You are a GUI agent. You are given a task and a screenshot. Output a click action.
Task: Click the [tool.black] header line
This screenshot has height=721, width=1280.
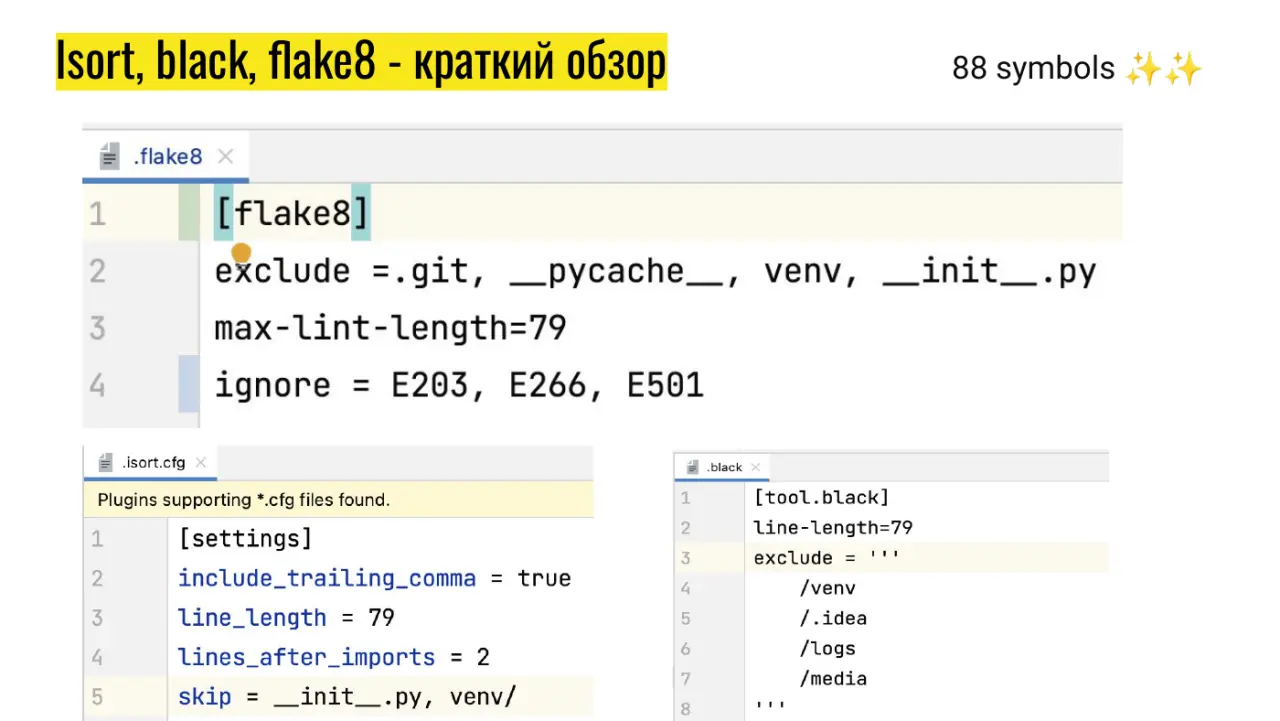(x=821, y=497)
